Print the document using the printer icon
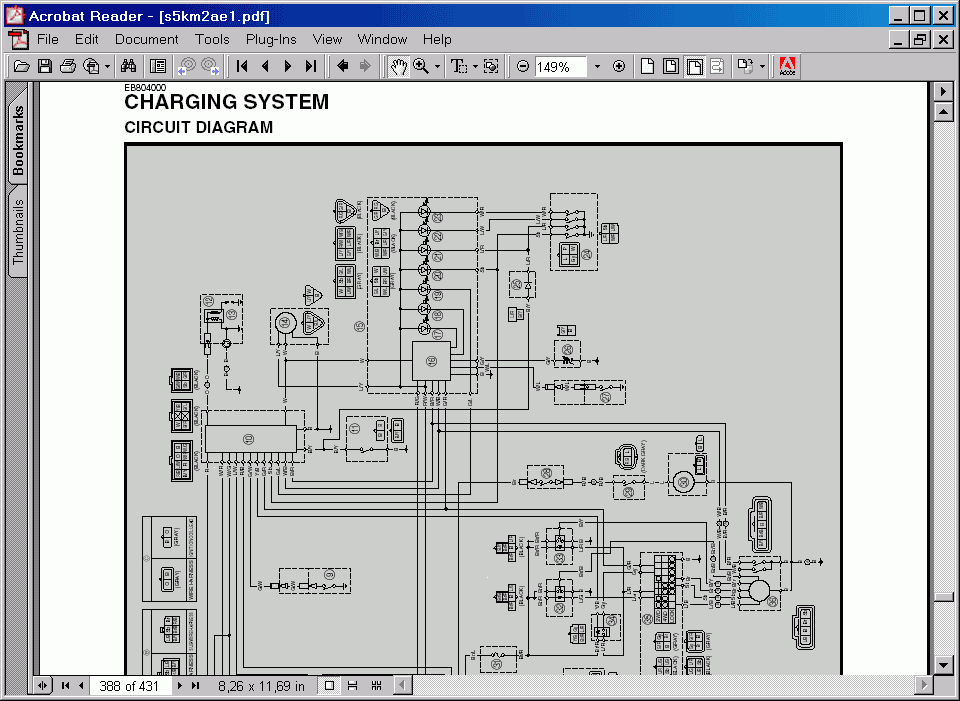 (68, 66)
